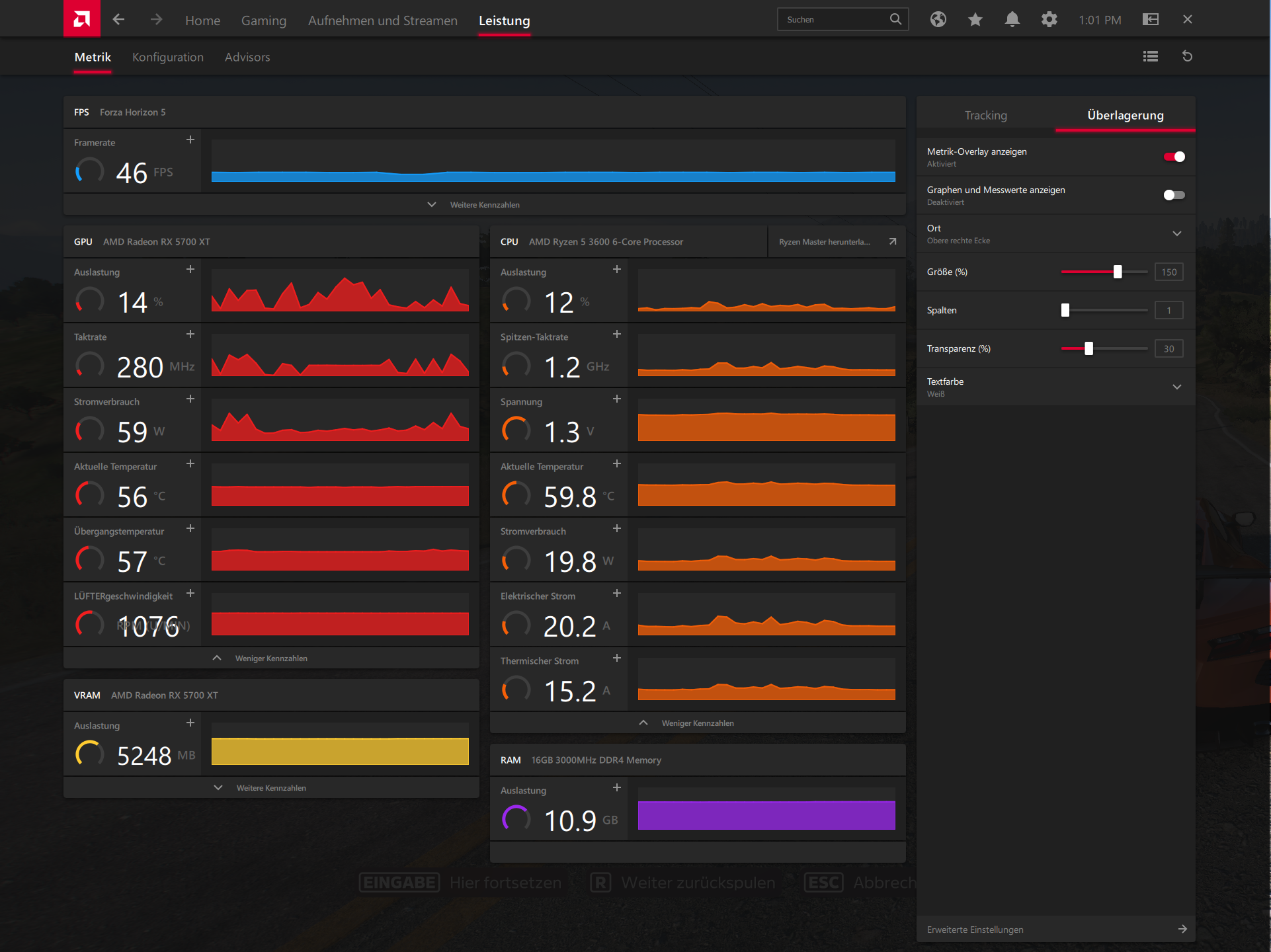Expand the Textfarbe dropdown

1055,387
